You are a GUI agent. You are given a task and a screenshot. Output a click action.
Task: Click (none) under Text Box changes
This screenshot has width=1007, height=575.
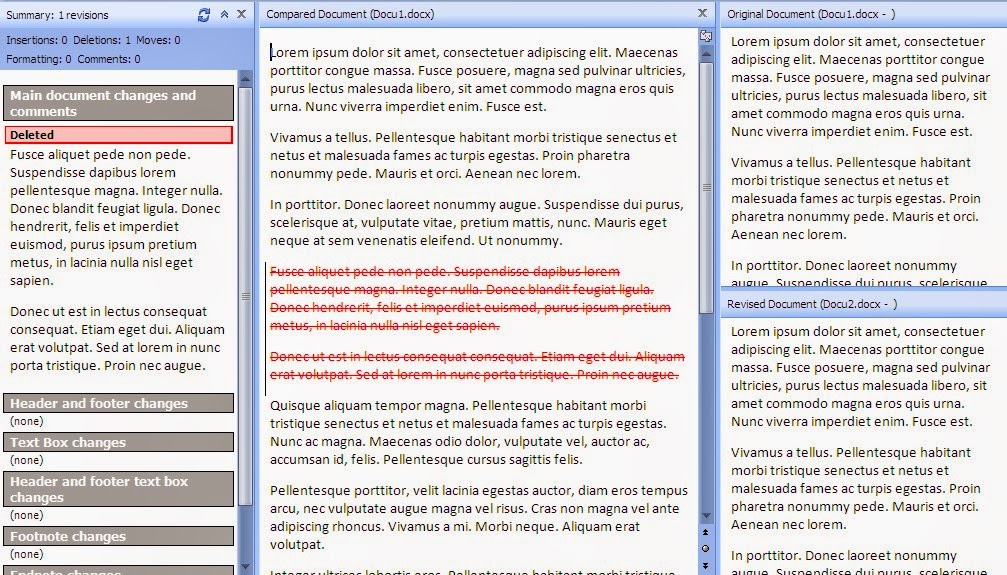click(x=27, y=461)
